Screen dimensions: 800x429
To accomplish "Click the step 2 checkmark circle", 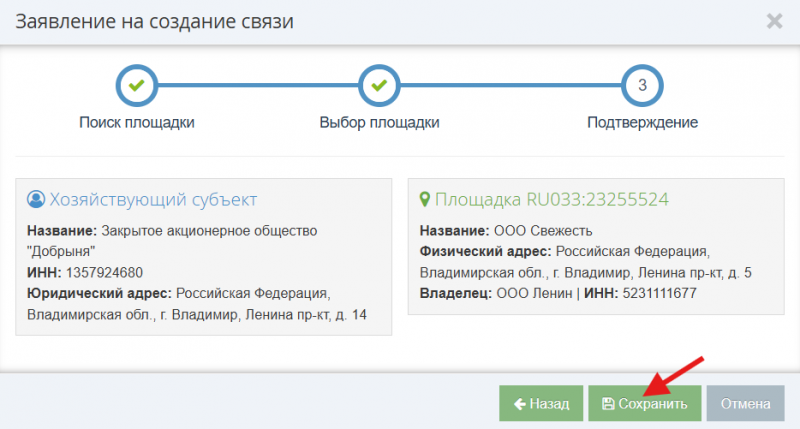I will pyautogui.click(x=379, y=86).
